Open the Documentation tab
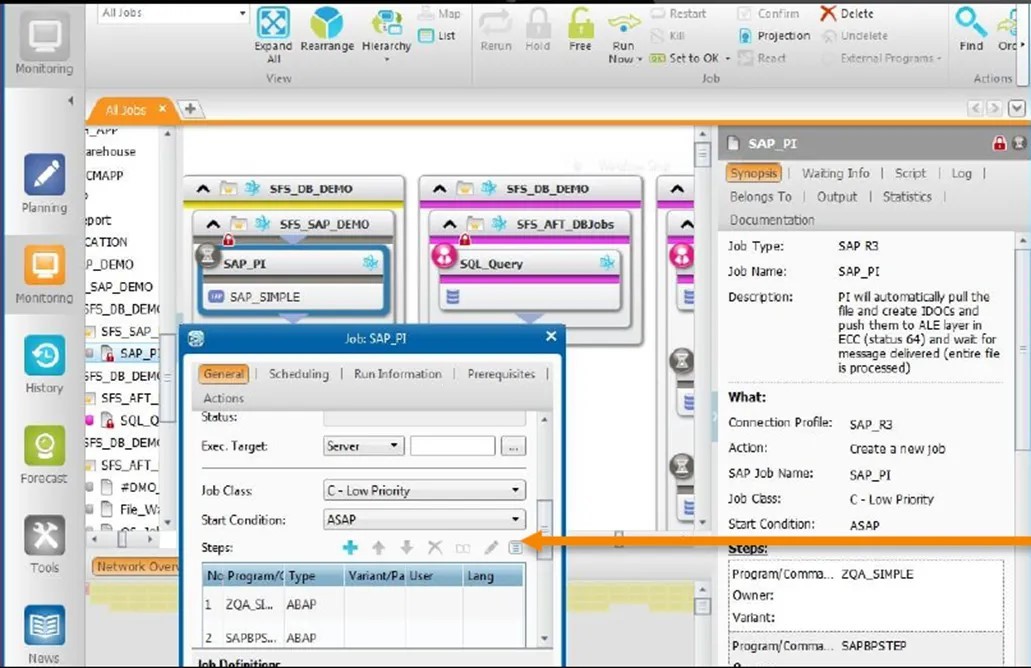This screenshot has width=1031, height=668. click(x=772, y=220)
